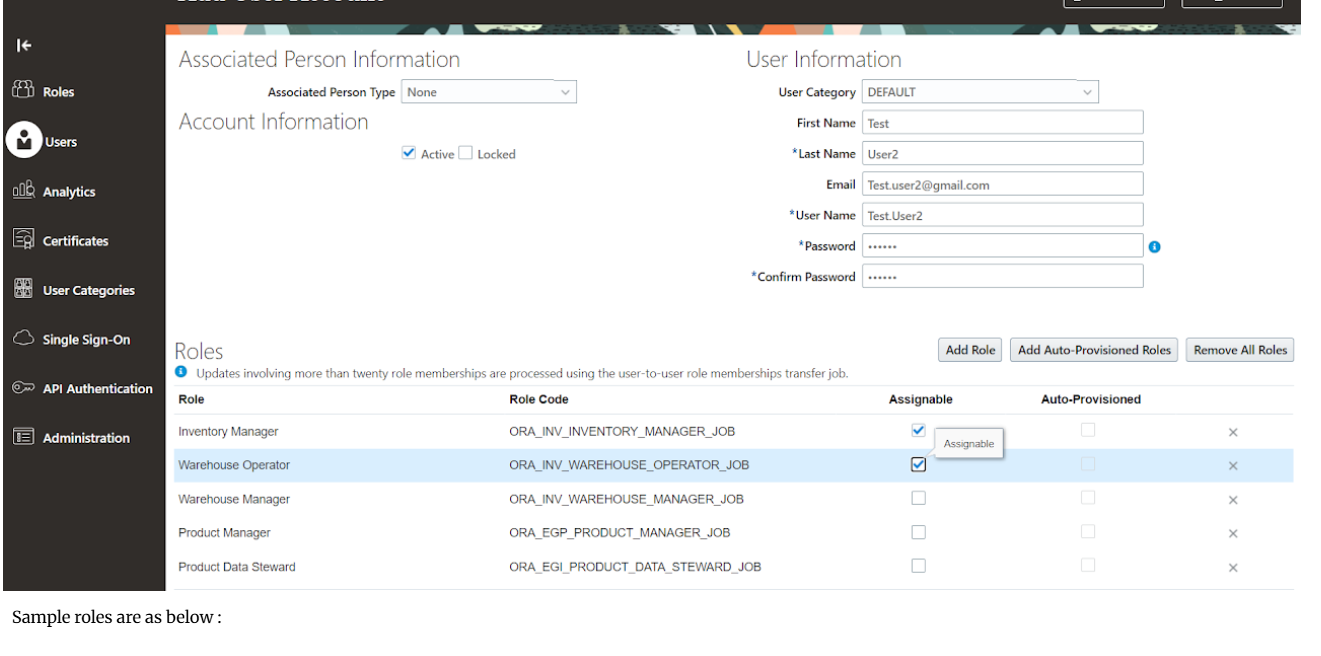
Task: Open API Authentication in the sidebar
Action: pyautogui.click(x=24, y=388)
